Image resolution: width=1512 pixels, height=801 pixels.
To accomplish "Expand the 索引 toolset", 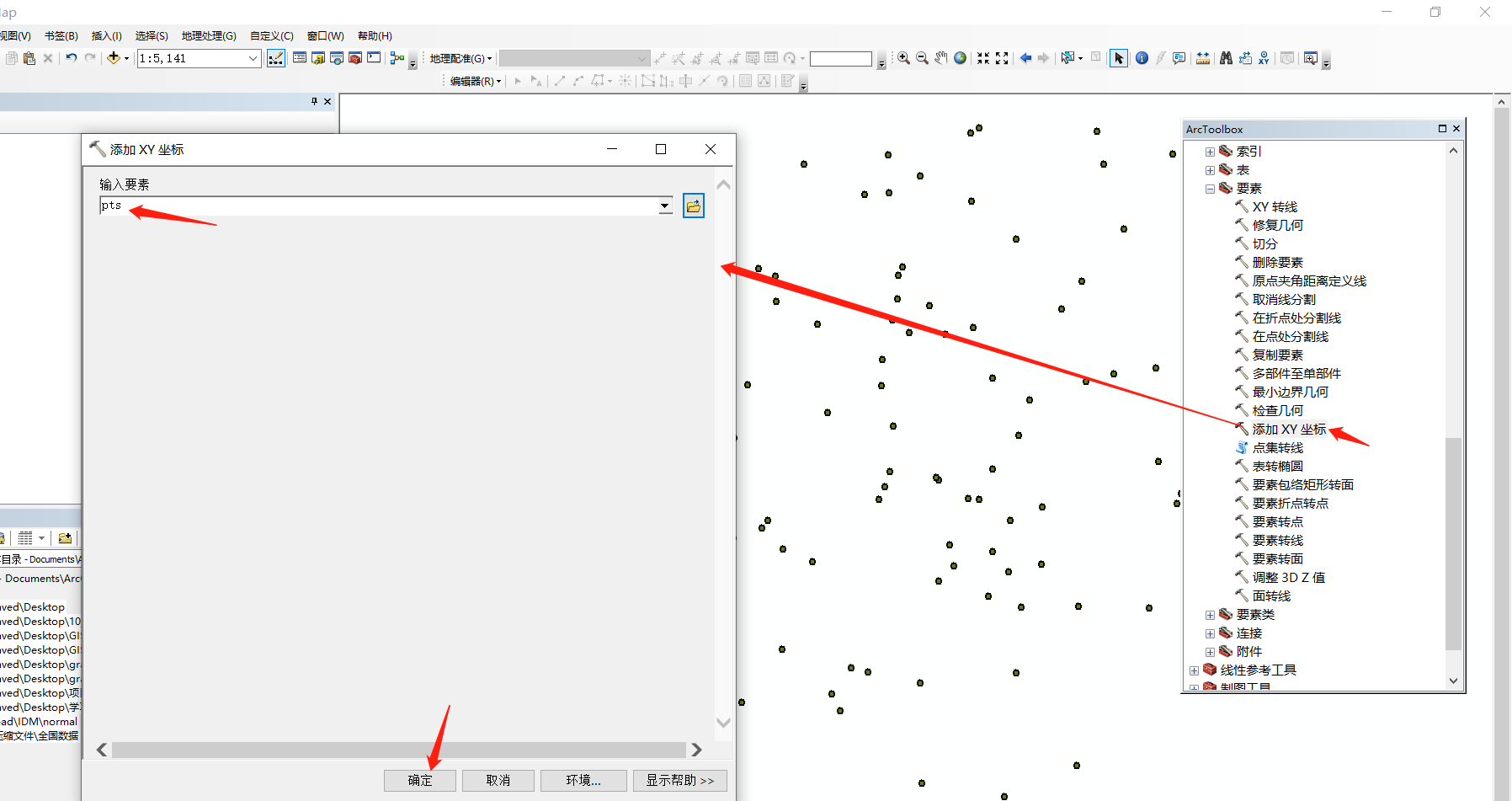I will (x=1210, y=152).
